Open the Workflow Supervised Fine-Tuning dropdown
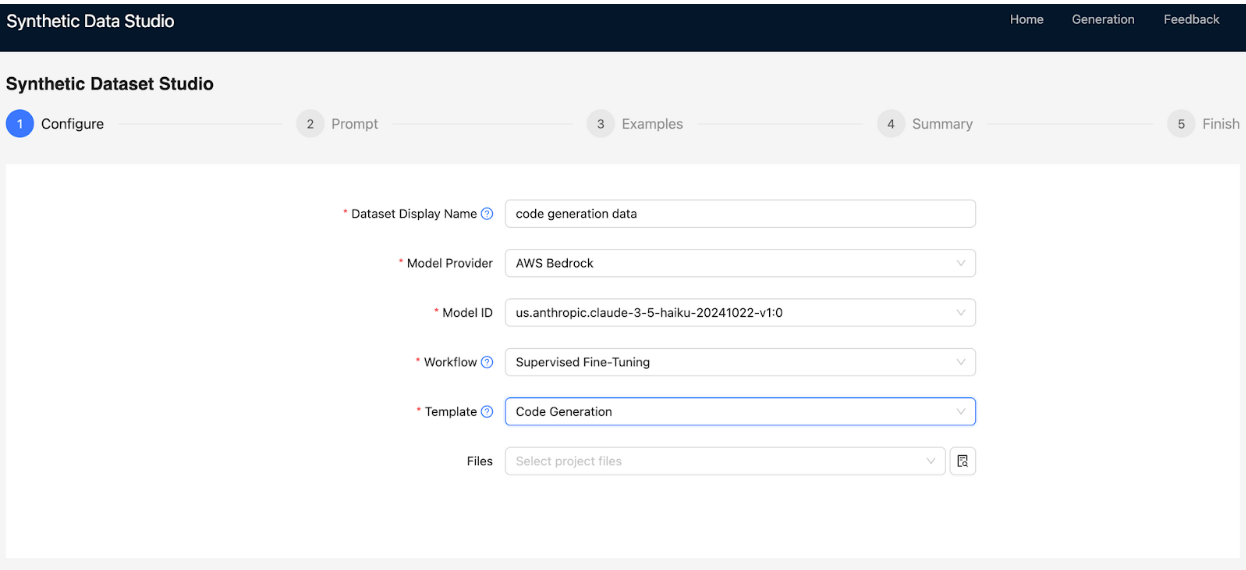The height and width of the screenshot is (570, 1246). (x=739, y=362)
